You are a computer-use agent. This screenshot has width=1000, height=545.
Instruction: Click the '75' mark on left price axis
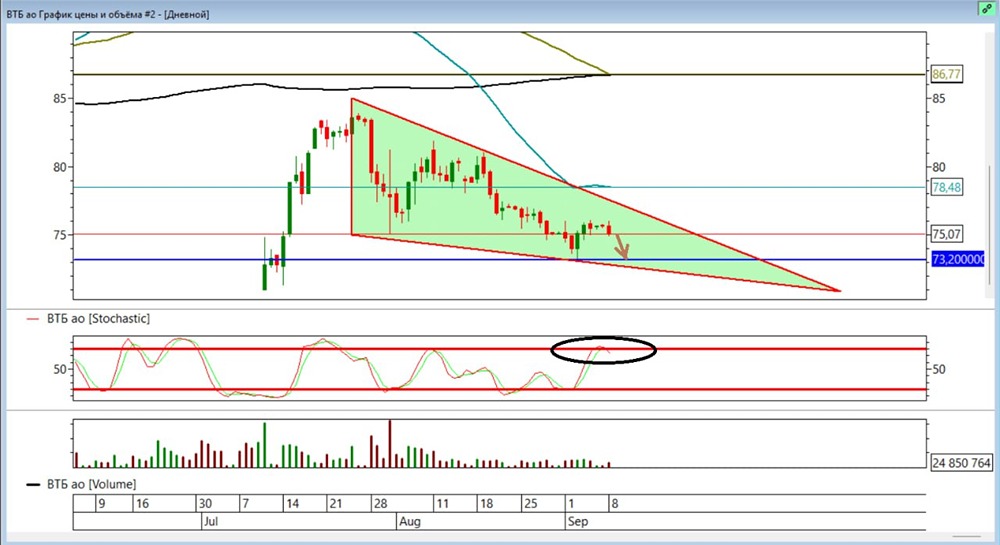click(x=60, y=235)
